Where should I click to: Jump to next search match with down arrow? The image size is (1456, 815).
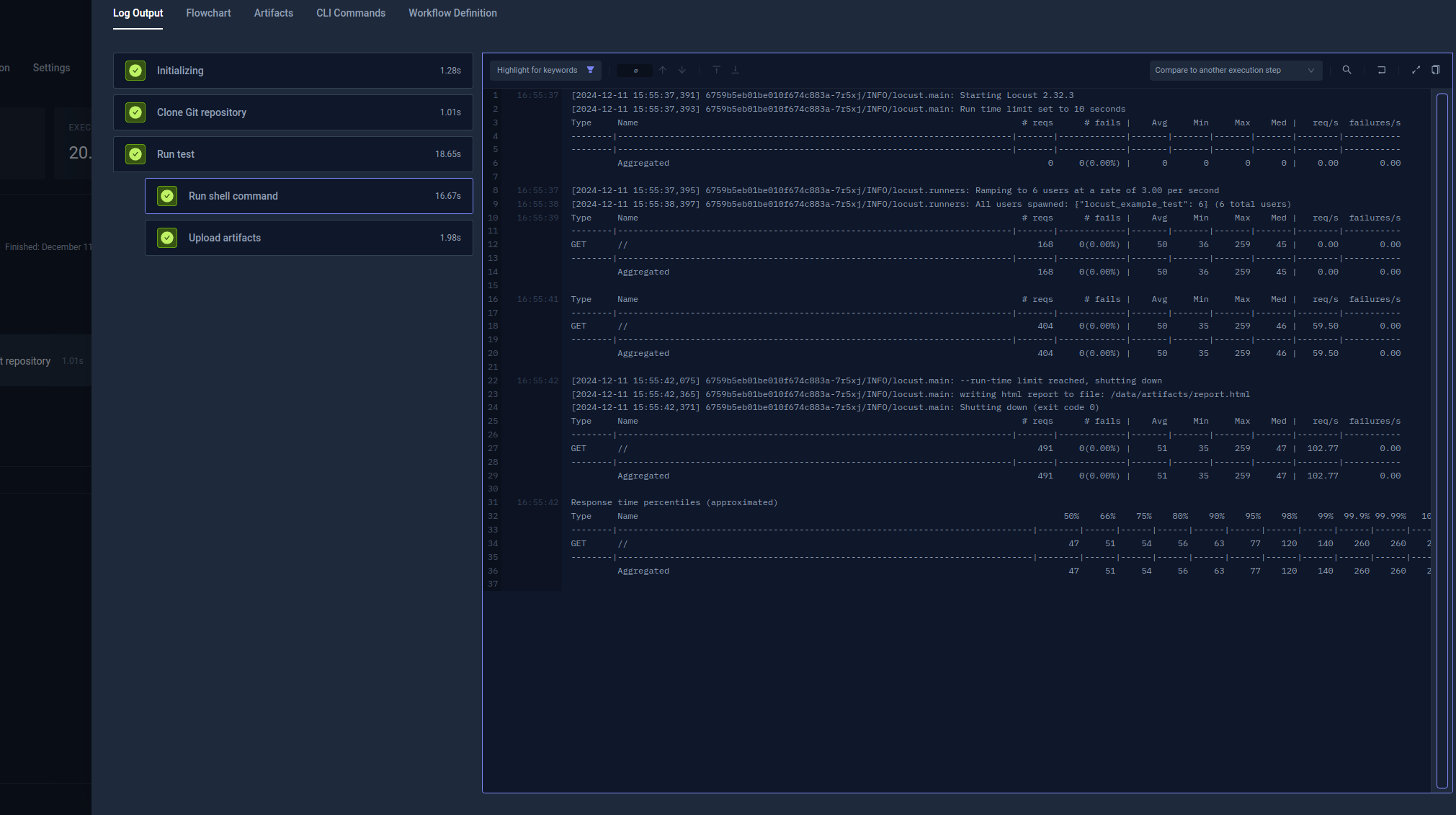click(682, 70)
